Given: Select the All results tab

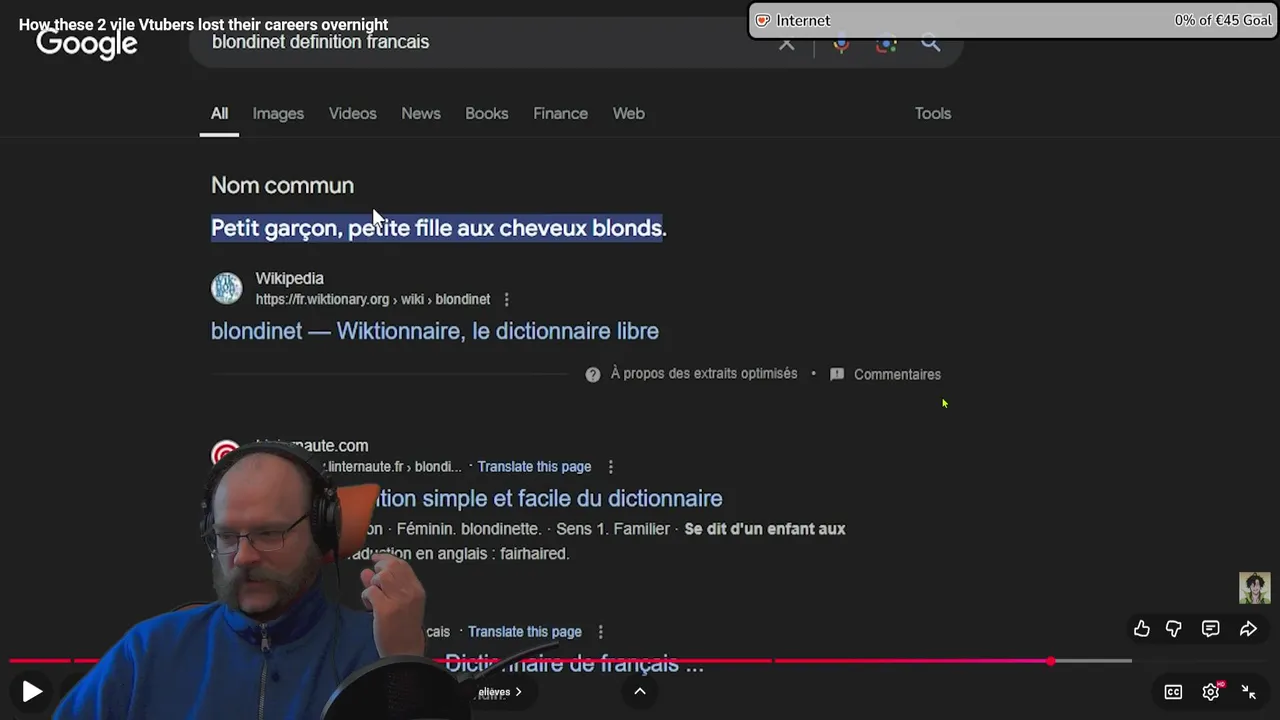Looking at the screenshot, I should (219, 114).
